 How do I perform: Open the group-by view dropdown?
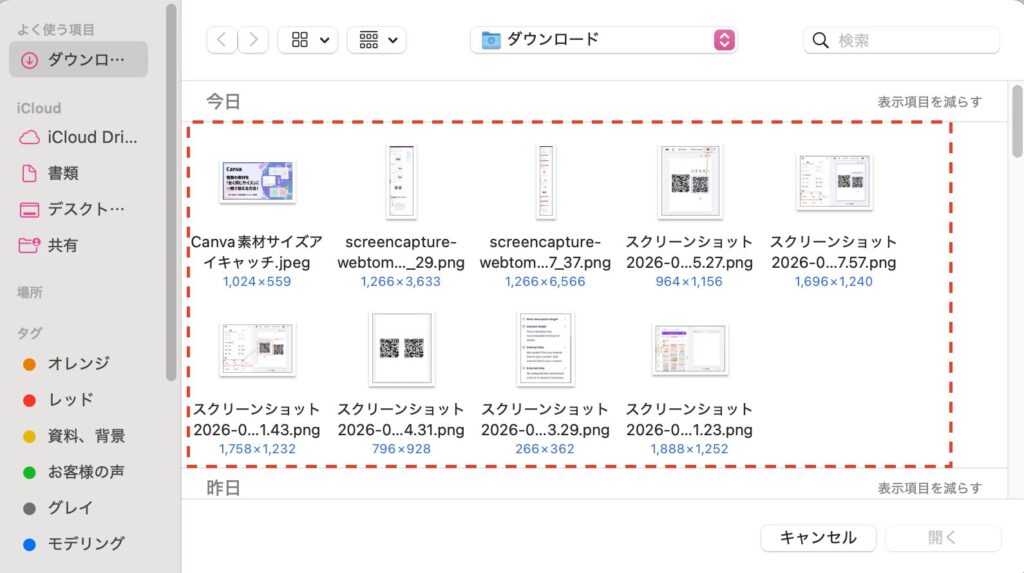[377, 40]
